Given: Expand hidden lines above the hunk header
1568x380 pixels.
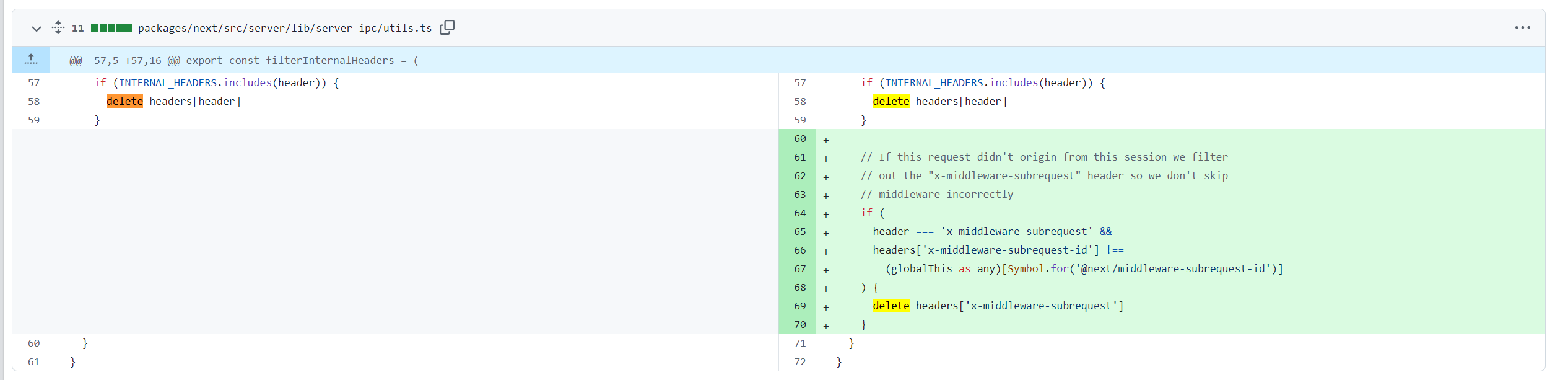Looking at the screenshot, I should pyautogui.click(x=31, y=60).
